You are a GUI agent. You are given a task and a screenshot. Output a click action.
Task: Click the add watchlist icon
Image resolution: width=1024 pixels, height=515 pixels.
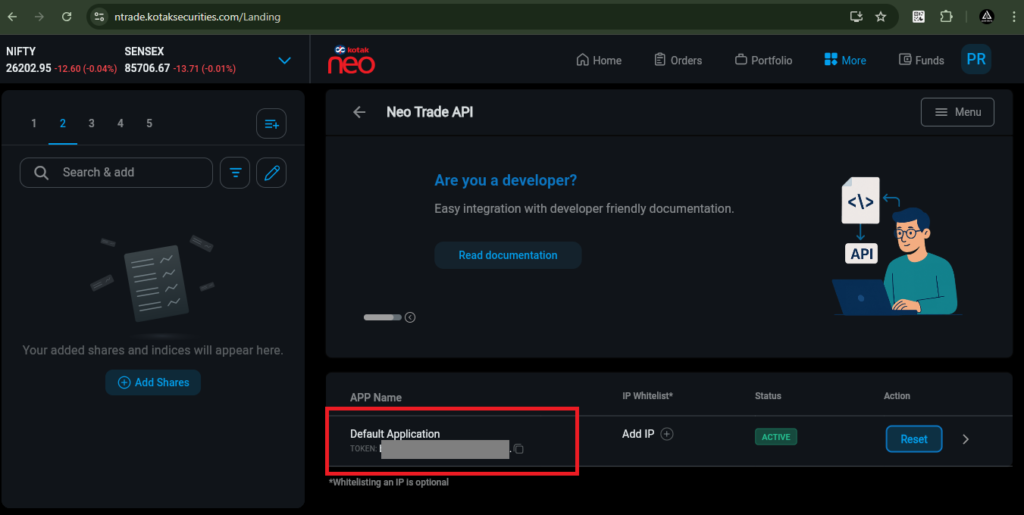271,124
